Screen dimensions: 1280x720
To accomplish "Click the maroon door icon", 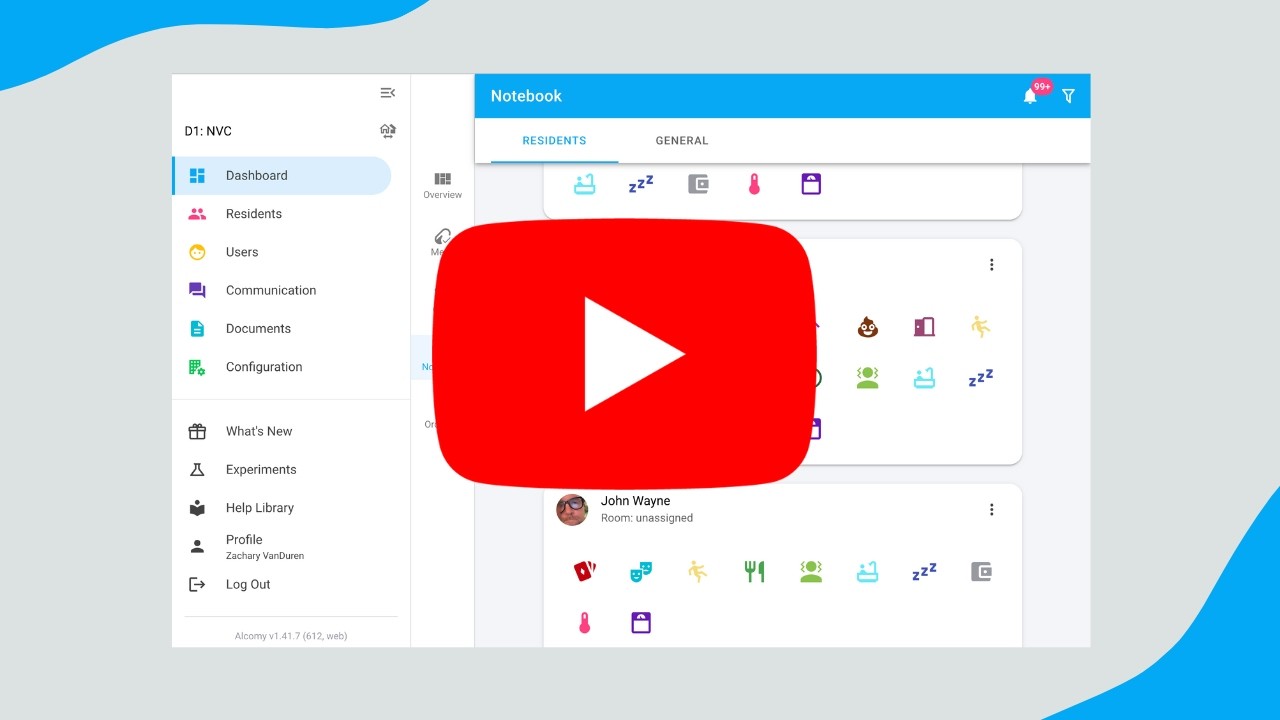I will [924, 327].
